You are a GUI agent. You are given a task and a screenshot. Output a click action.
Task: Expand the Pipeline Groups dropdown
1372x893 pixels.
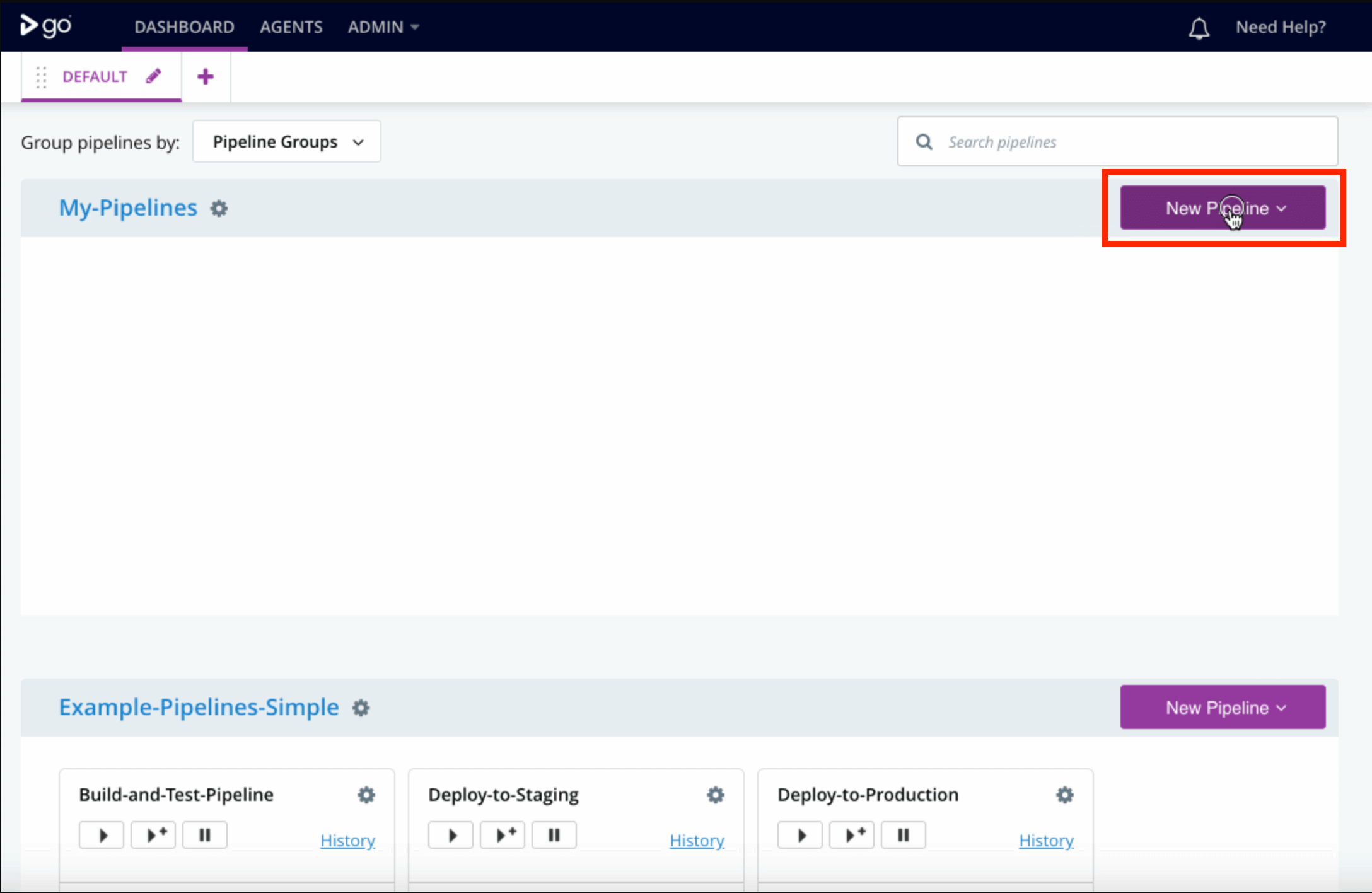(x=287, y=142)
